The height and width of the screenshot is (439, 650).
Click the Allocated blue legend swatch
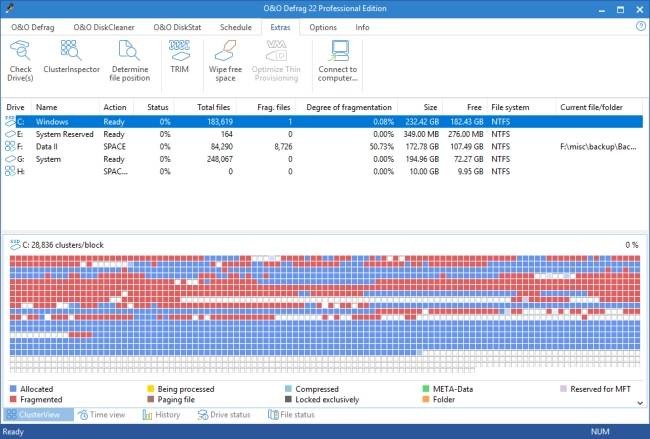pyautogui.click(x=13, y=389)
